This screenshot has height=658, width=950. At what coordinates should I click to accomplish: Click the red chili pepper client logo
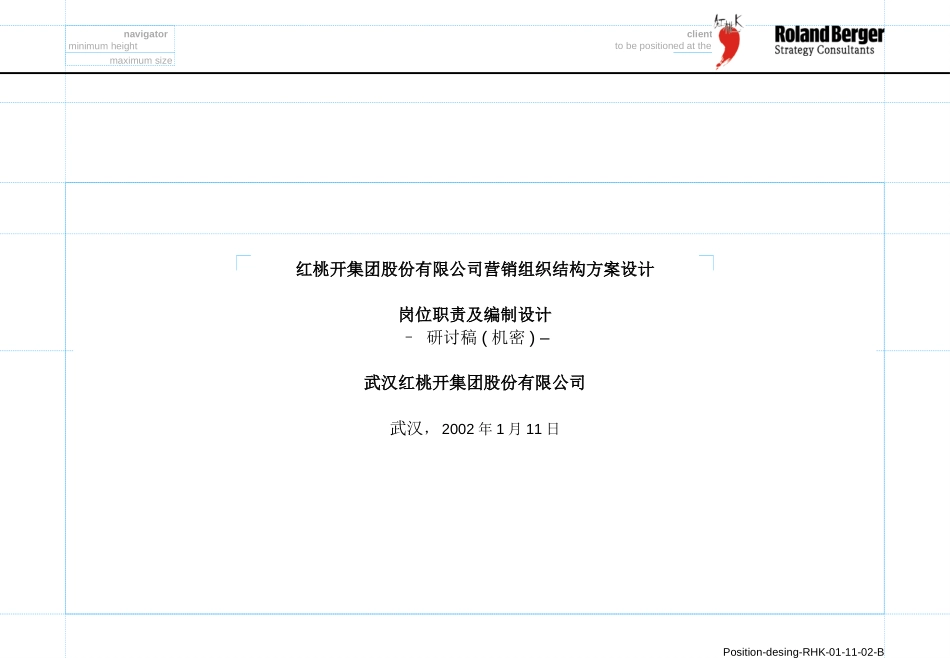coord(728,42)
